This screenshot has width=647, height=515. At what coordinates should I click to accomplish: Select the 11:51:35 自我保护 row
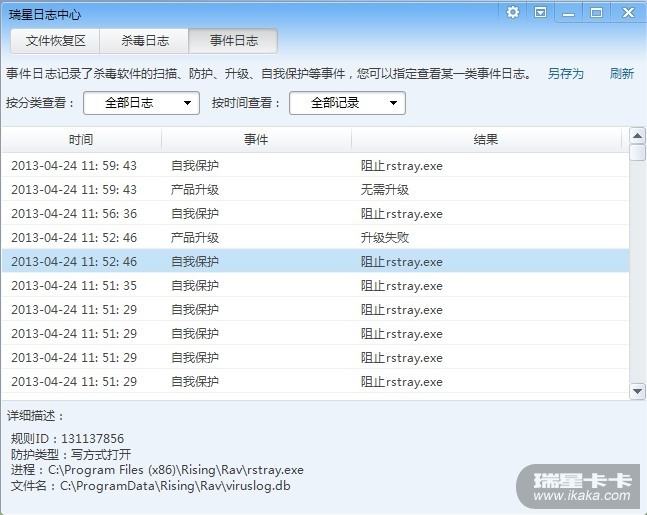(x=315, y=285)
